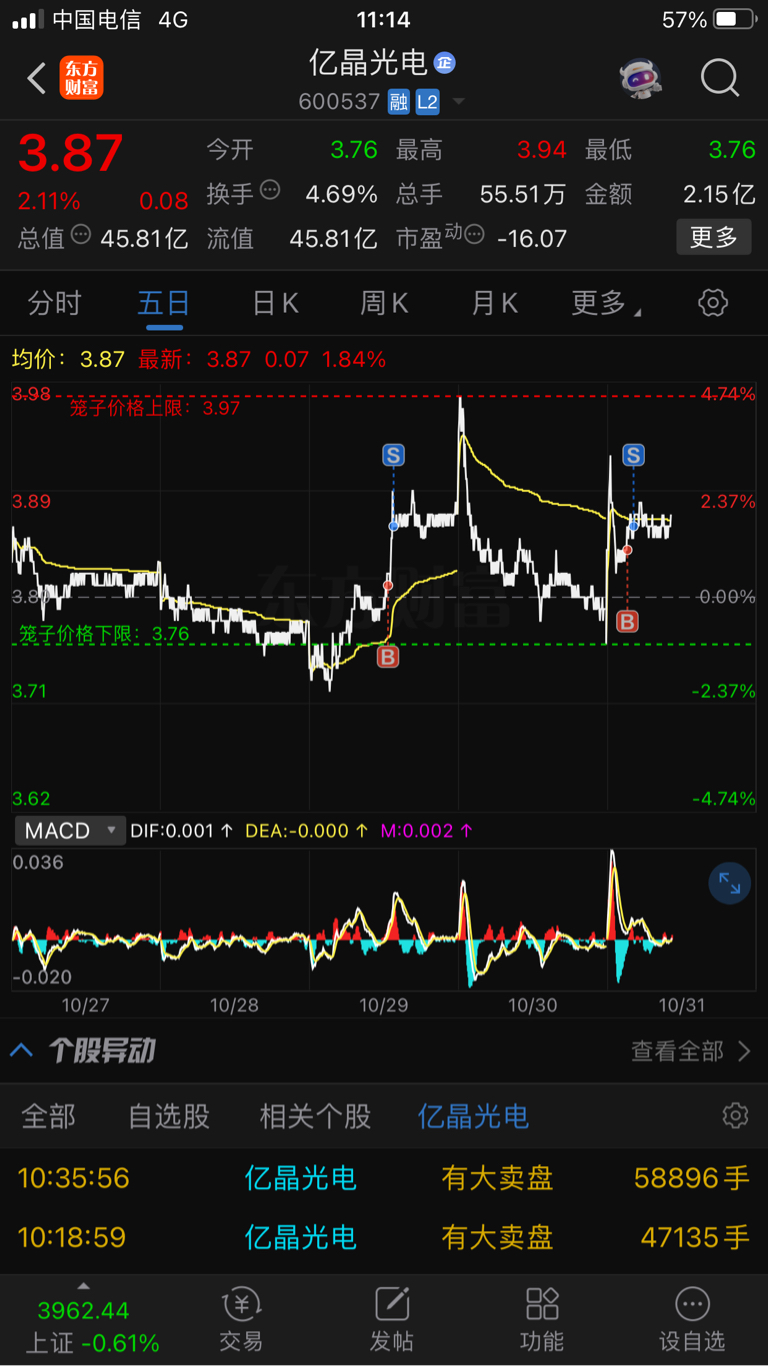Select the 全部 filter tab
This screenshot has width=768, height=1366.
49,1116
